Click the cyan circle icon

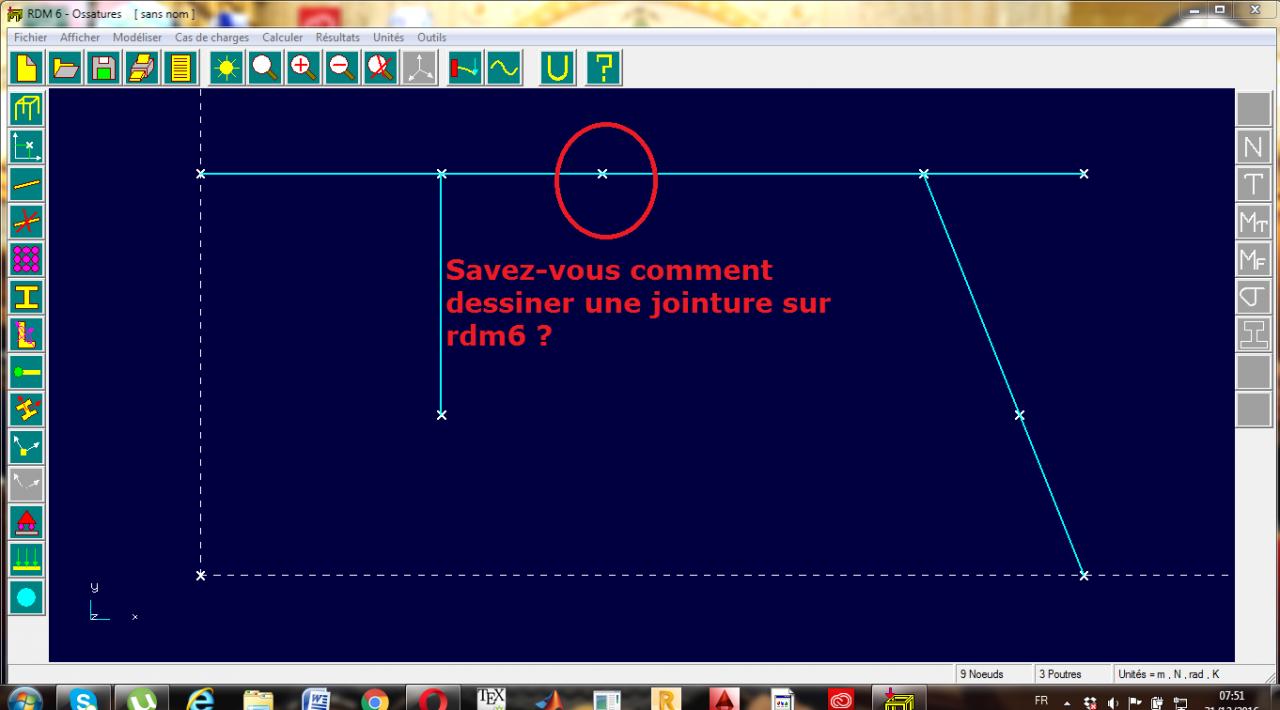pyautogui.click(x=26, y=598)
